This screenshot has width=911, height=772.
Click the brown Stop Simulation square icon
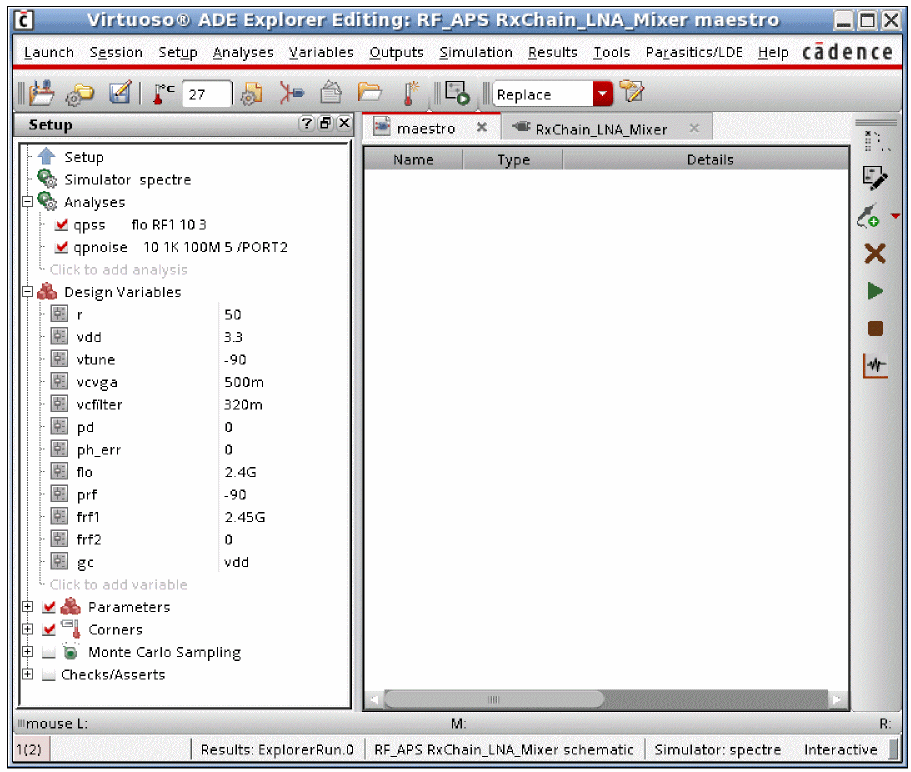tap(875, 328)
